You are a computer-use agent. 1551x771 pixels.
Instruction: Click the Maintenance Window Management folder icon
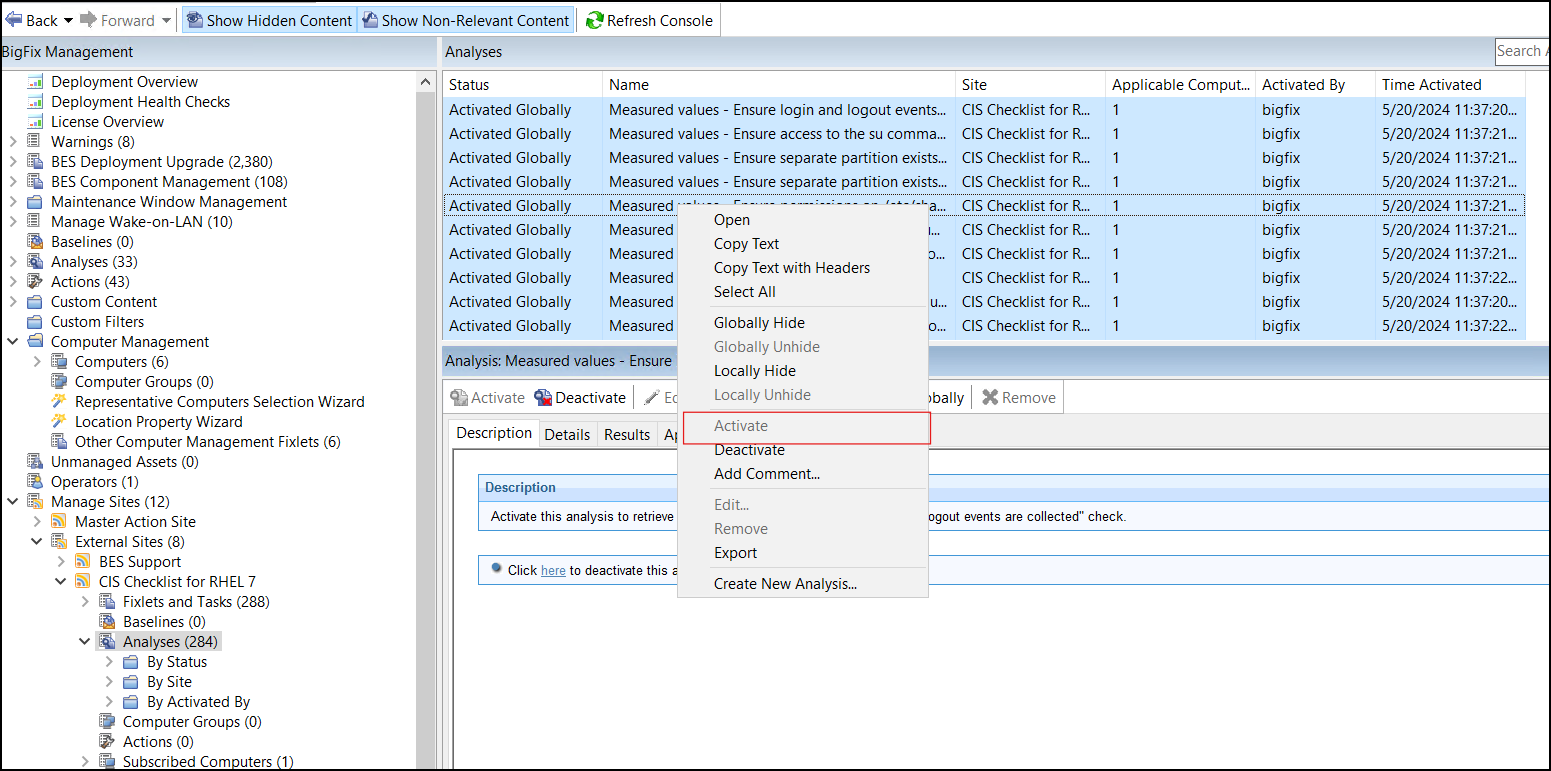35,202
